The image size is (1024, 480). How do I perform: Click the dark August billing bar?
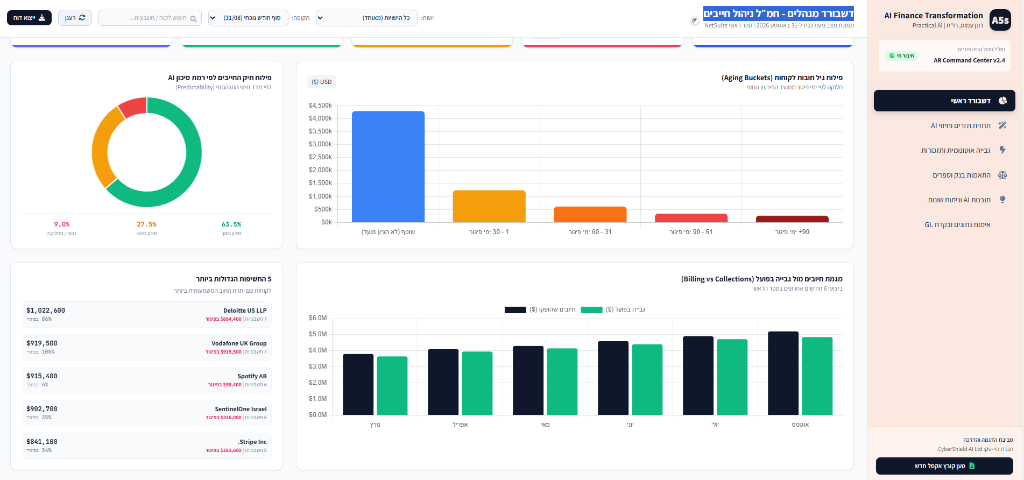(783, 373)
